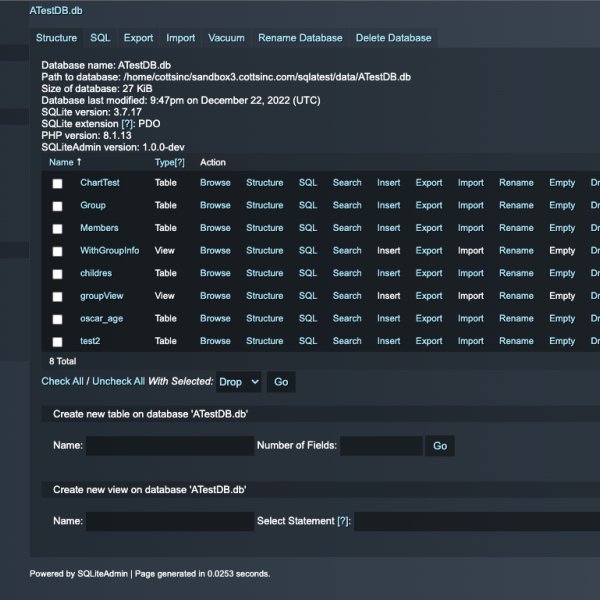
Task: Switch to the SQL tab
Action: 100,38
